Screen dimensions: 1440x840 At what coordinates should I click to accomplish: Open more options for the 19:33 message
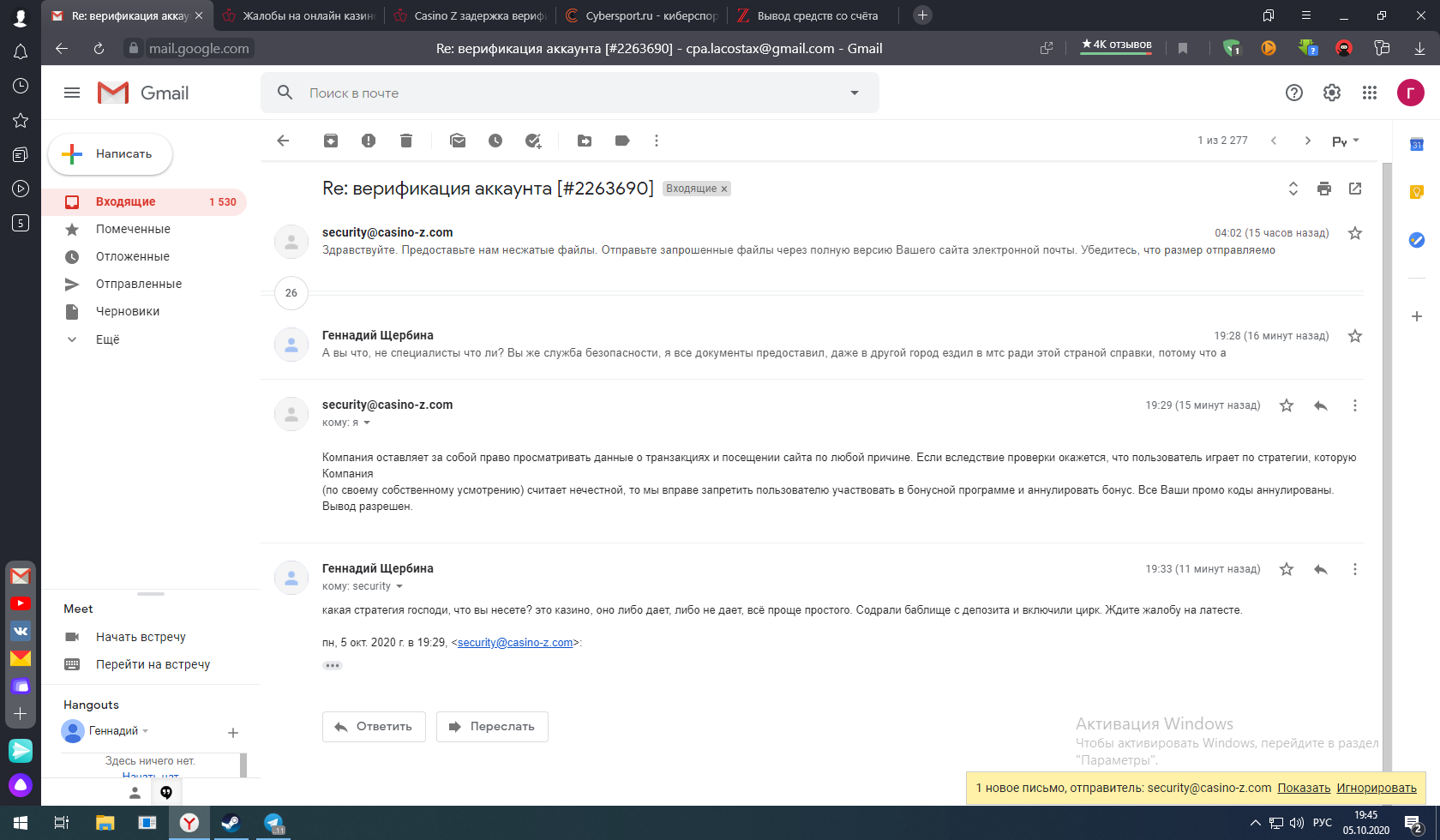pos(1355,569)
